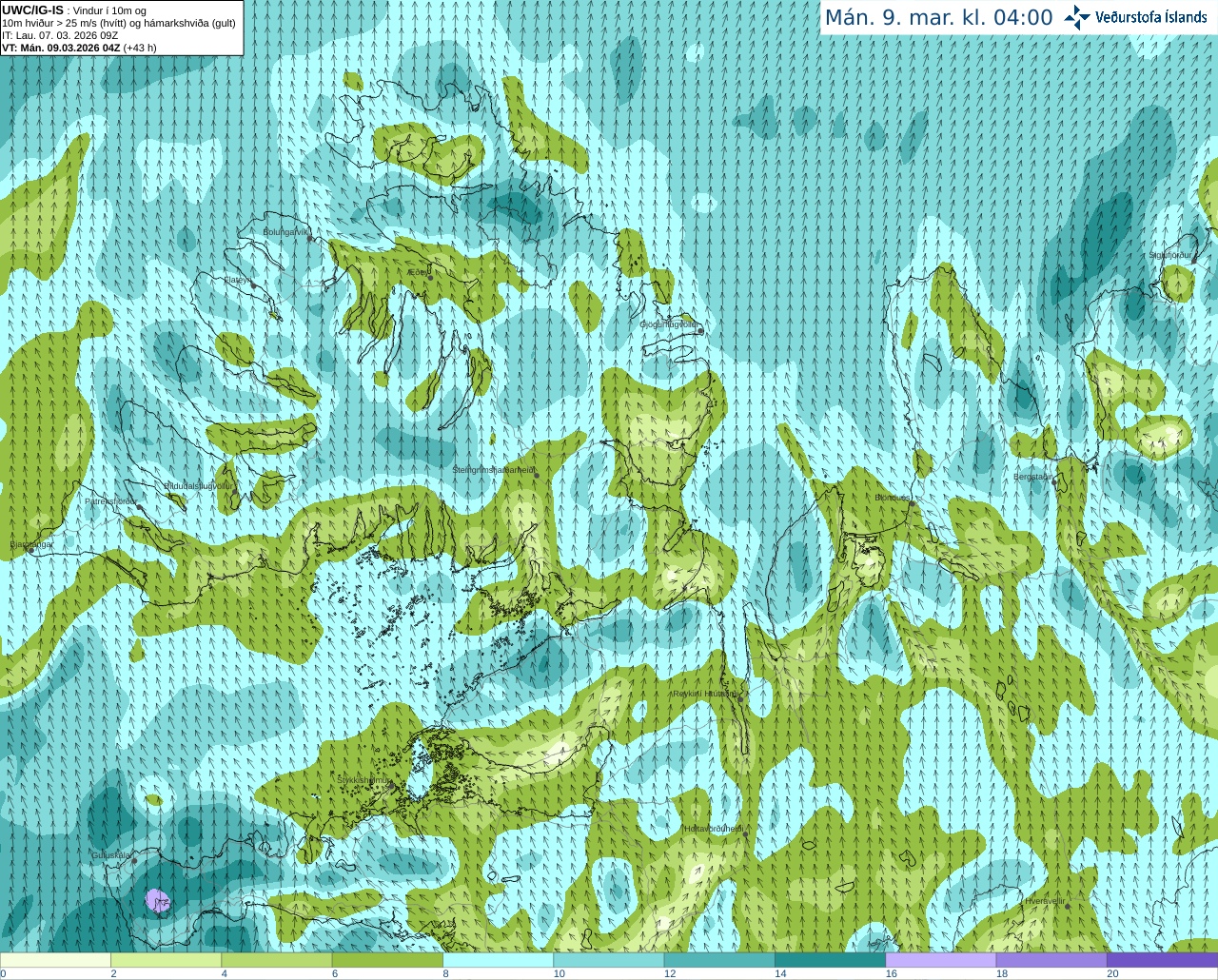Select the 10–12 m/s turquoise legend swatch

608,960
